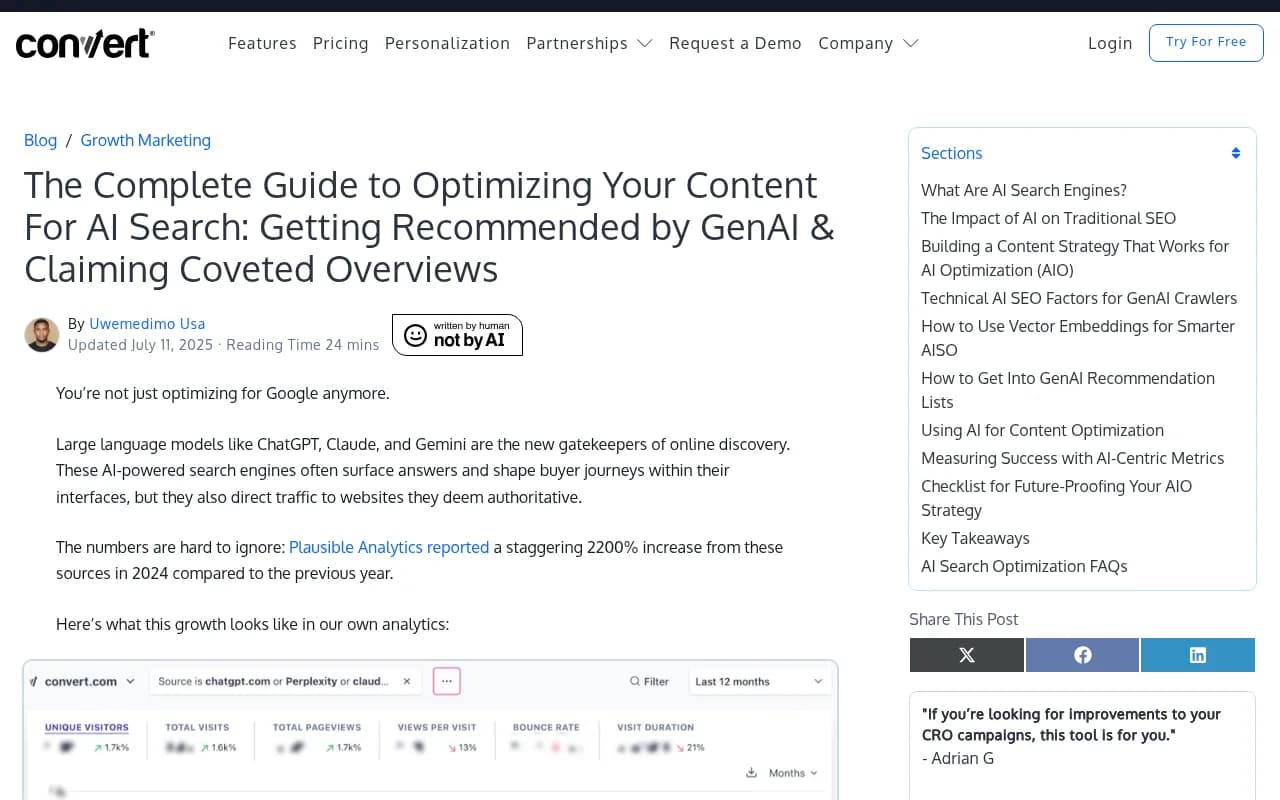Click the download icon on the analytics chart
Viewport: 1280px width, 800px height.
[751, 772]
